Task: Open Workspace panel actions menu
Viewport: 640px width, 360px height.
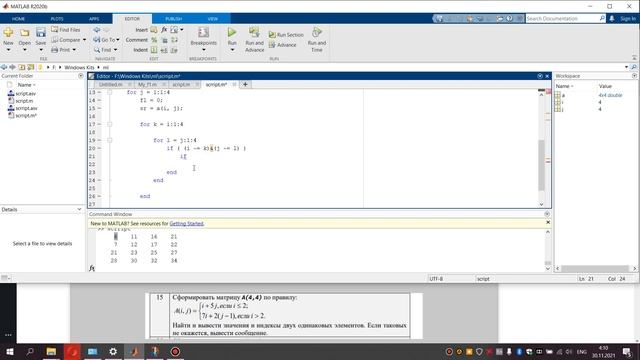Action: (x=634, y=76)
